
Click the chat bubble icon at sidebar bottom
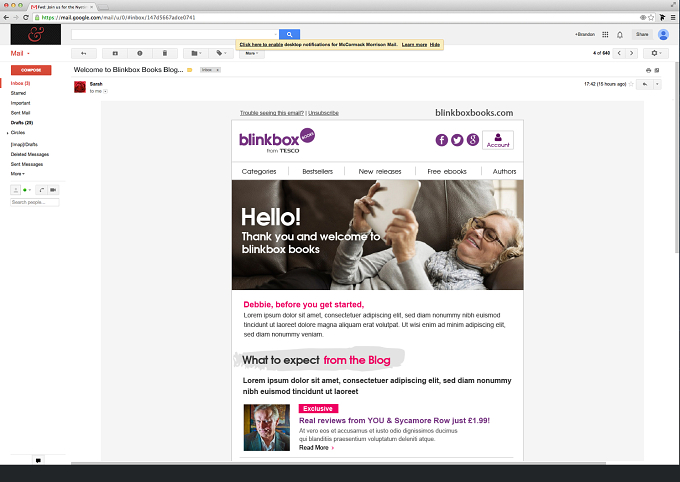(x=38, y=460)
